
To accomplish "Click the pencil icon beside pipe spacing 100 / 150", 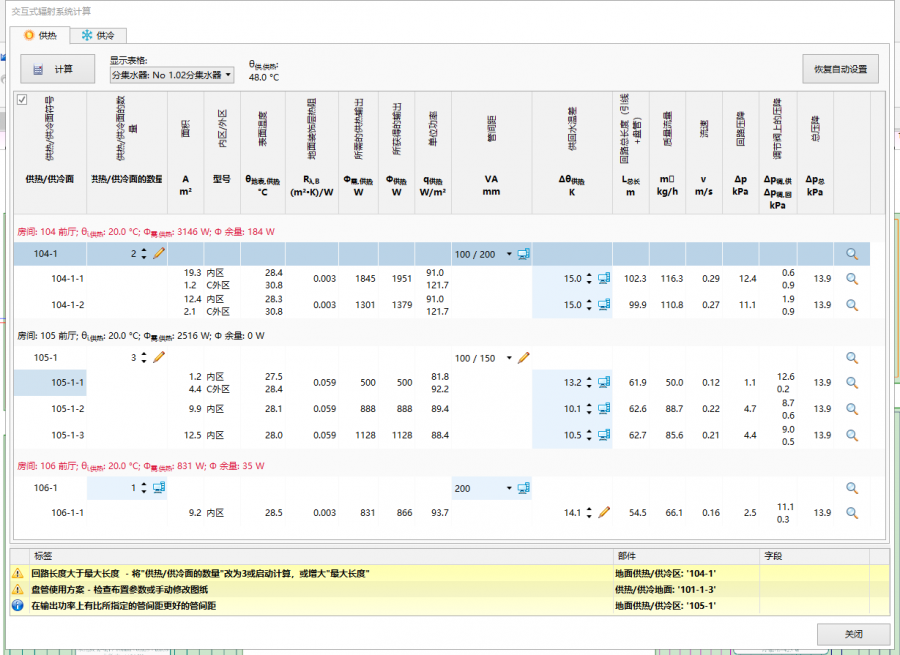I will coord(523,357).
